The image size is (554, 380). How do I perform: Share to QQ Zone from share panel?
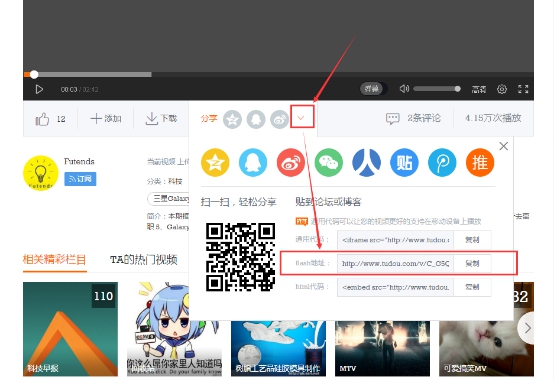[215, 163]
